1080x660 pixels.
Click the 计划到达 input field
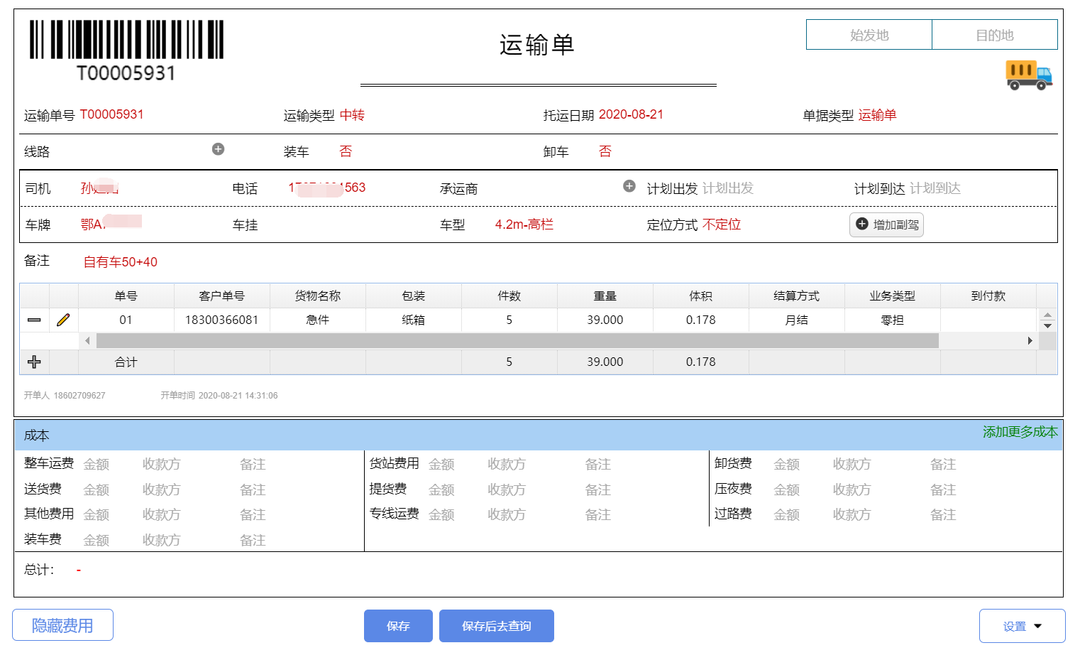click(x=935, y=188)
